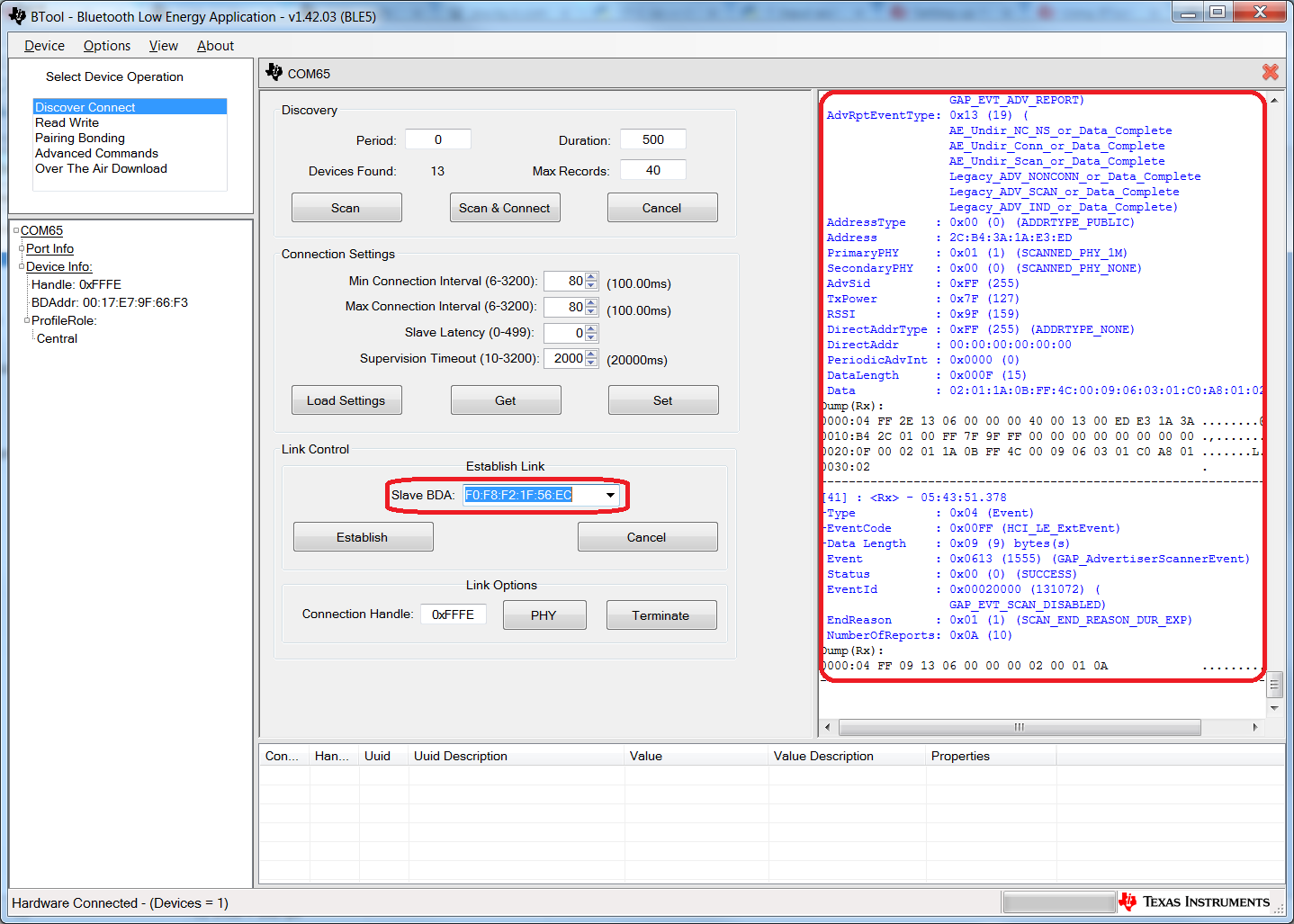1294x924 pixels.
Task: Increase the Min Connection Interval value
Action: [591, 277]
